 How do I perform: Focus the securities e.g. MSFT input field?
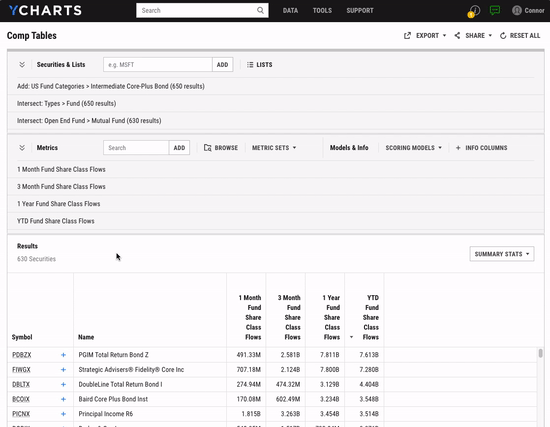(157, 65)
